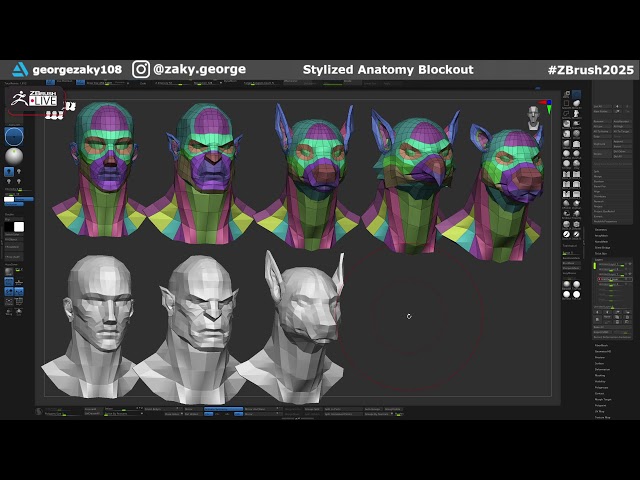Open the ArrayMesh palette section
Image resolution: width=640 pixels, height=480 pixels.
pyautogui.click(x=601, y=236)
